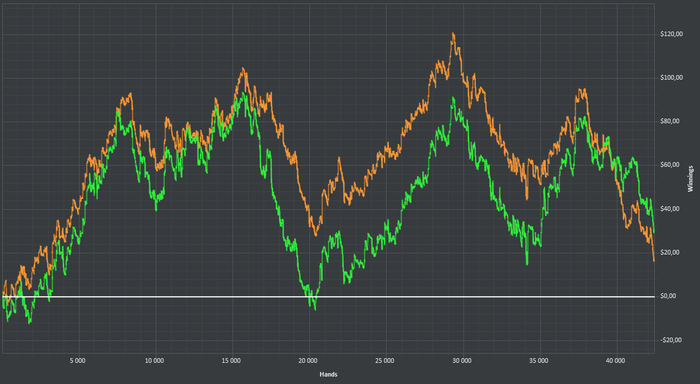700x384 pixels.
Task: Click the 10 000 hands axis label
Action: [154, 360]
